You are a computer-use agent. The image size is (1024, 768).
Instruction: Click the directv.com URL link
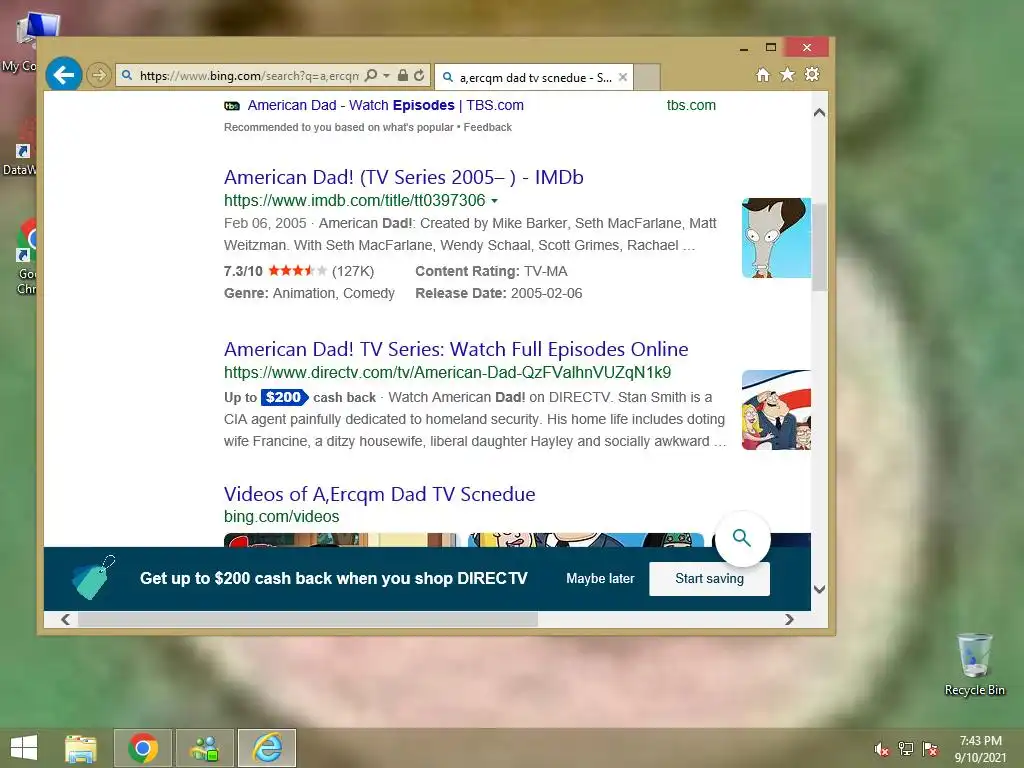coord(447,372)
